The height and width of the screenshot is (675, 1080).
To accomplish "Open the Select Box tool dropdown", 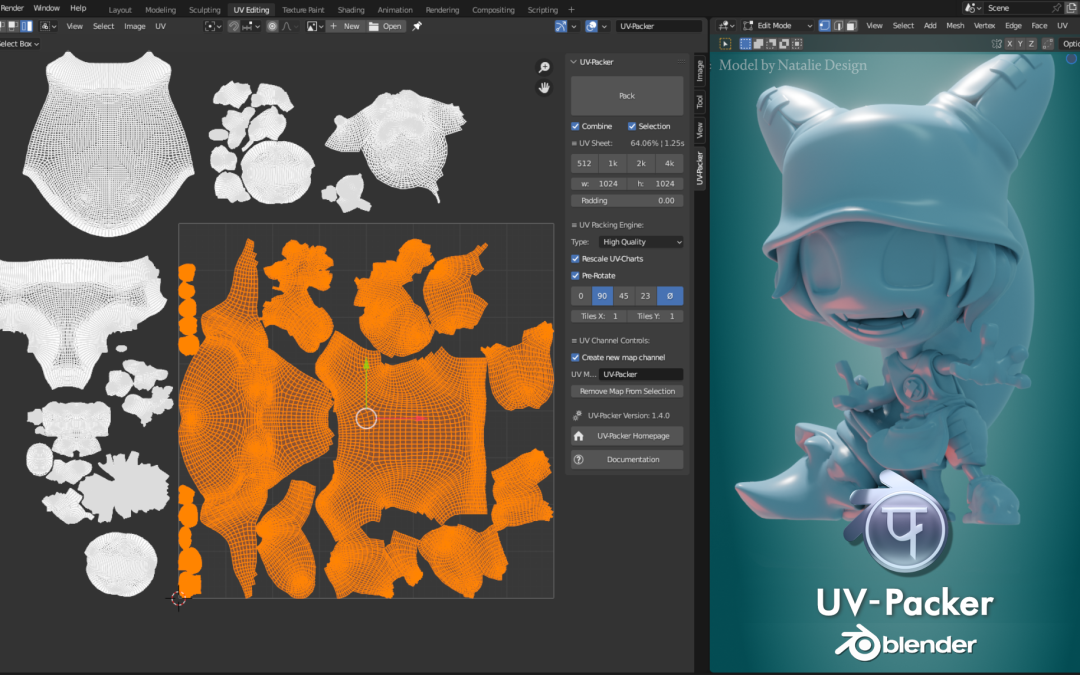I will 19,43.
